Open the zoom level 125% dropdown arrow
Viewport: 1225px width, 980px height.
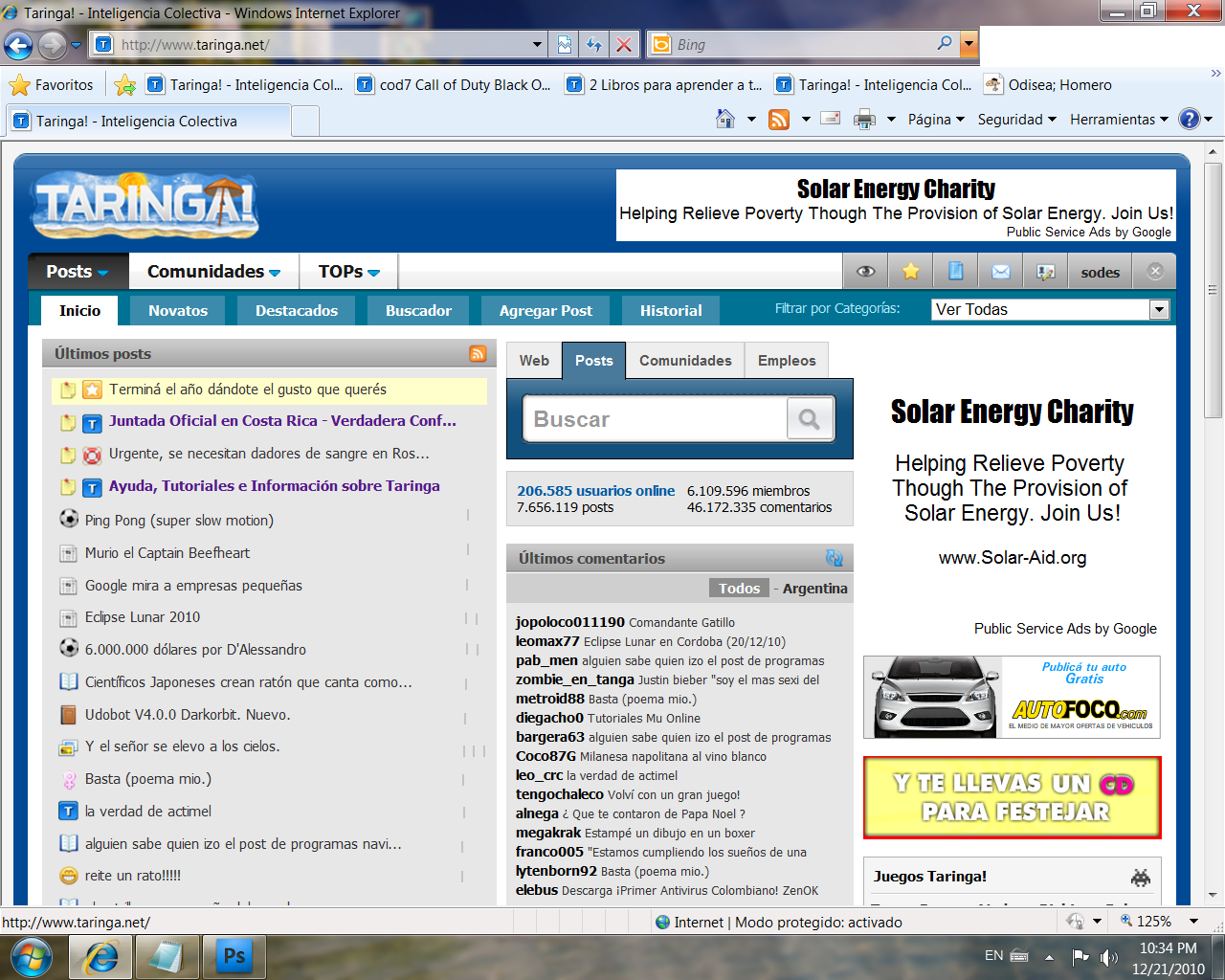click(1193, 922)
